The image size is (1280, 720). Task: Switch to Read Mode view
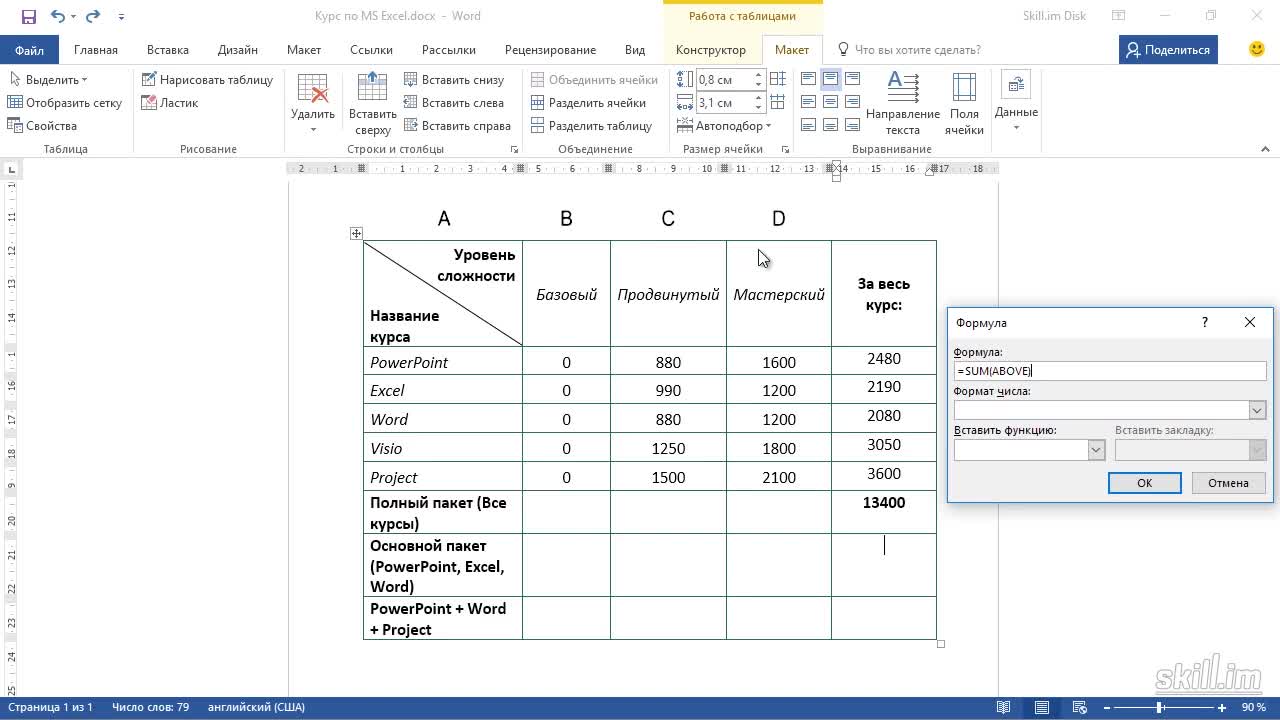(x=1003, y=707)
